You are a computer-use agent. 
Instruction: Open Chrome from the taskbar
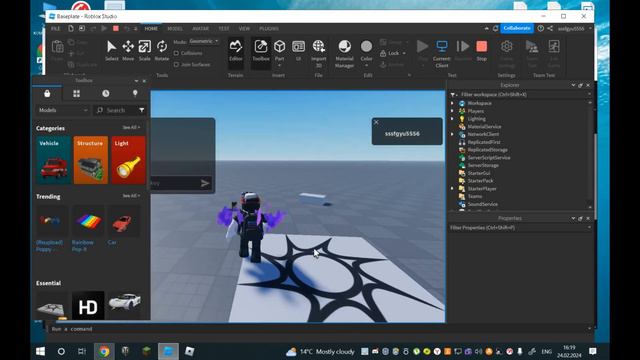tap(104, 351)
